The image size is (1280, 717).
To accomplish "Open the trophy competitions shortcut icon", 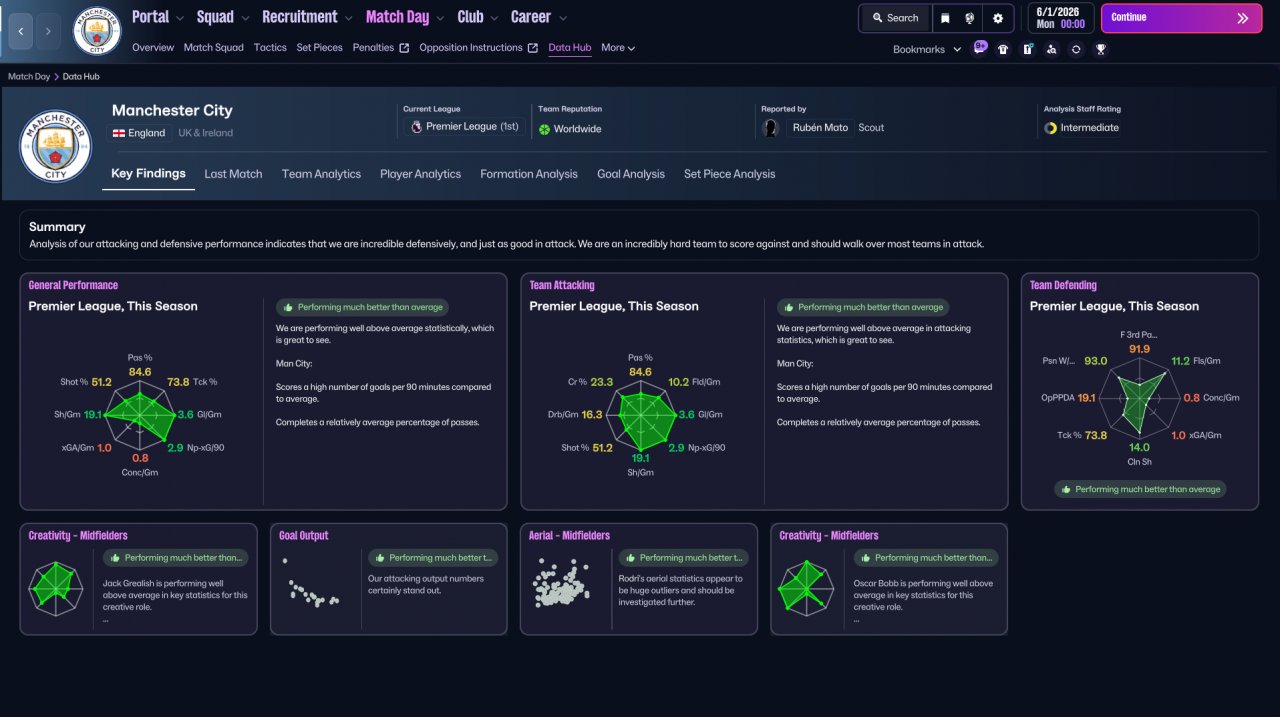I will [x=1100, y=49].
